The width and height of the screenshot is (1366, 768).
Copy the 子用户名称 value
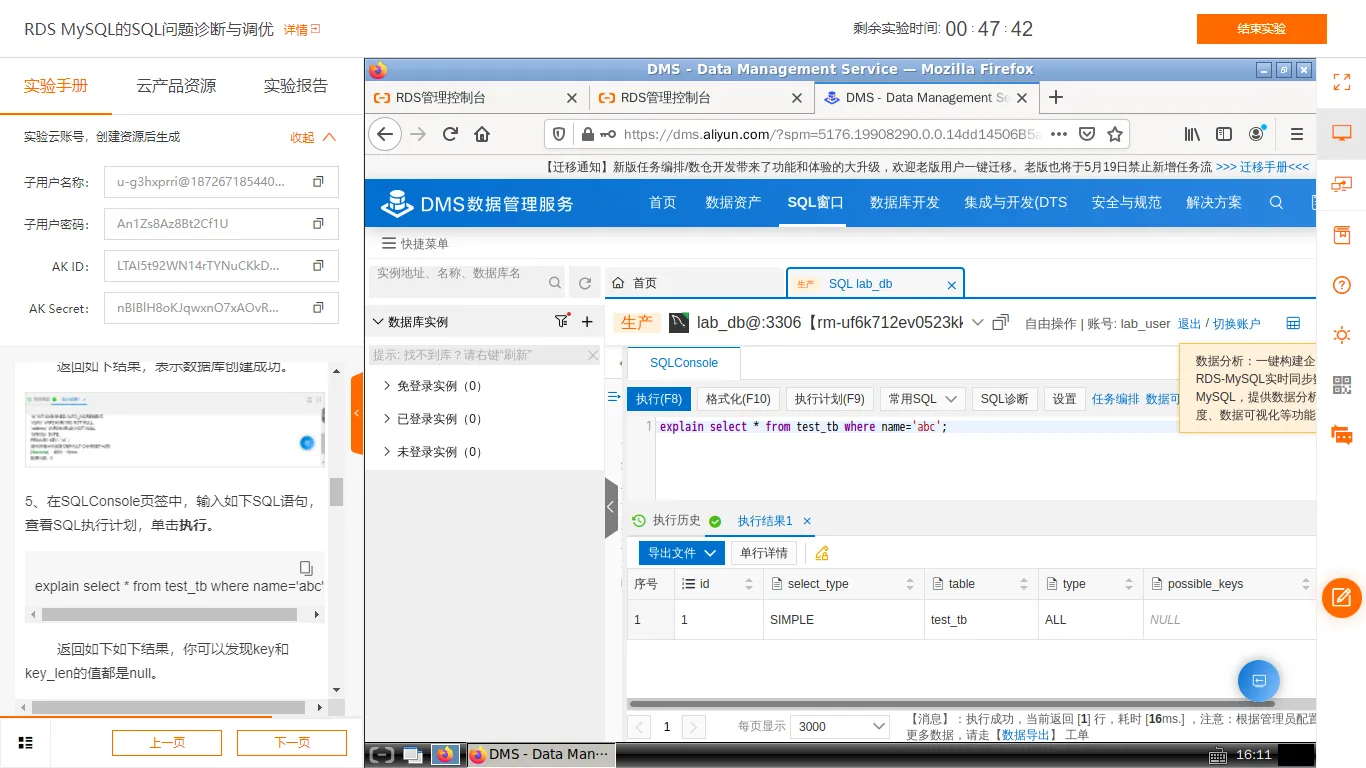(x=318, y=182)
